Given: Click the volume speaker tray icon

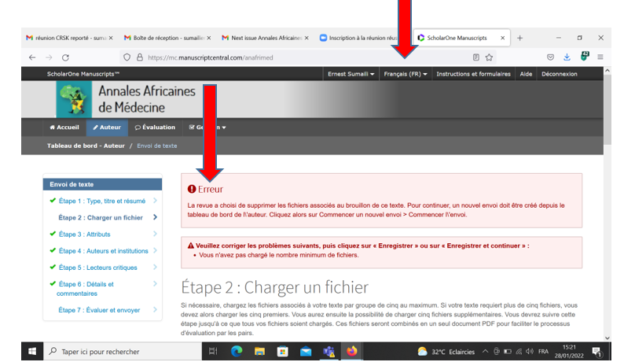Looking at the screenshot, I should tap(529, 351).
